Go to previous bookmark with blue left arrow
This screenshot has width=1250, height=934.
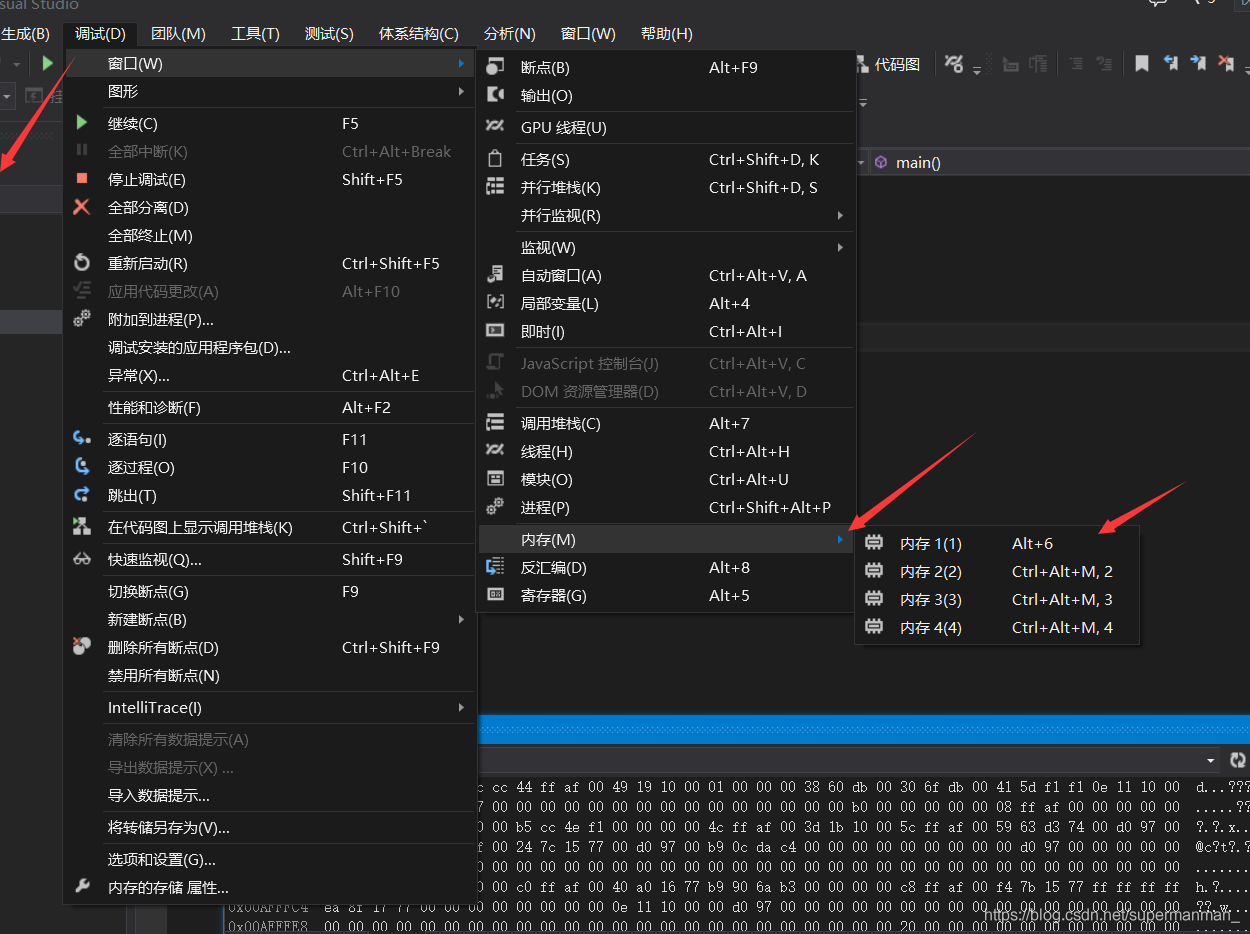click(x=1170, y=64)
